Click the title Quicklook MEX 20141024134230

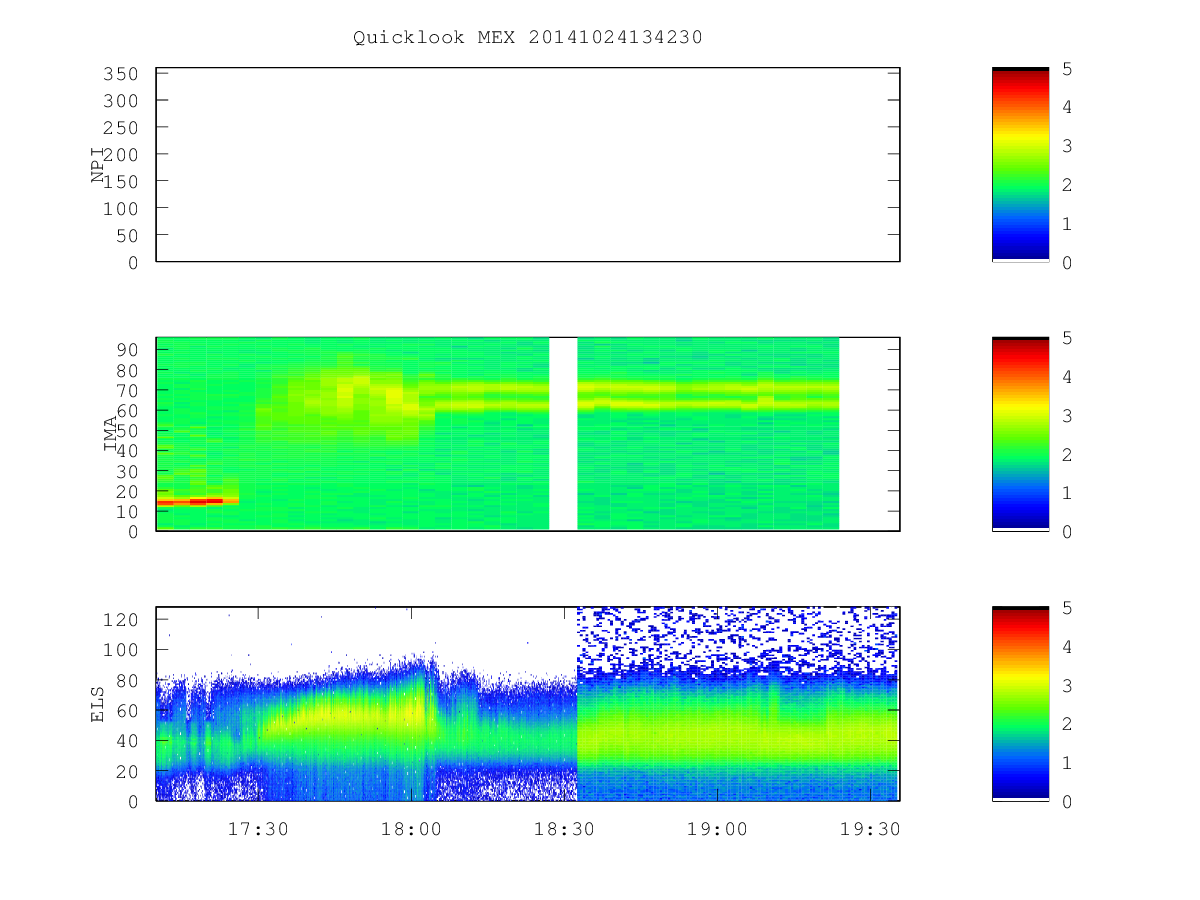[528, 37]
